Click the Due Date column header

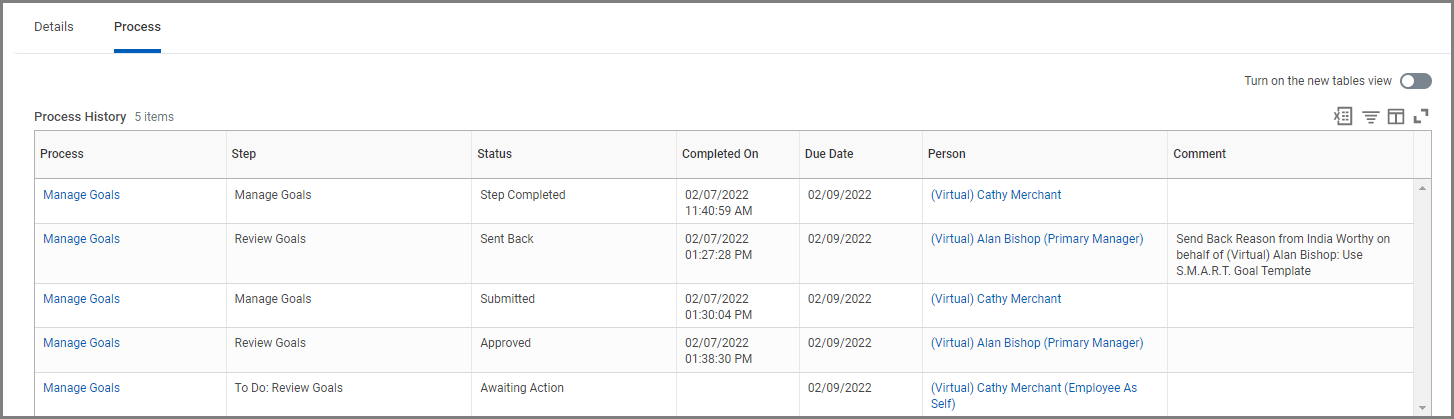(x=829, y=154)
